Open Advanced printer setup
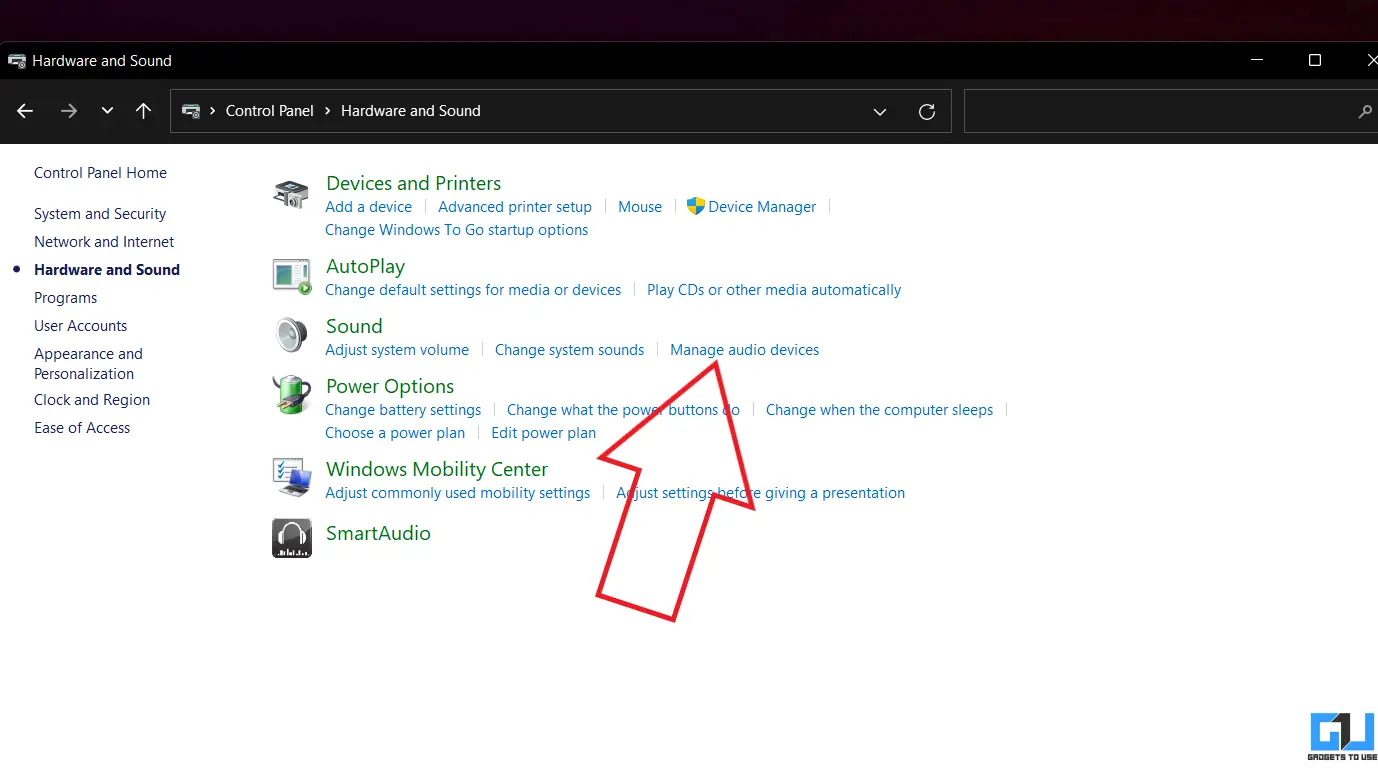 pyautogui.click(x=515, y=207)
